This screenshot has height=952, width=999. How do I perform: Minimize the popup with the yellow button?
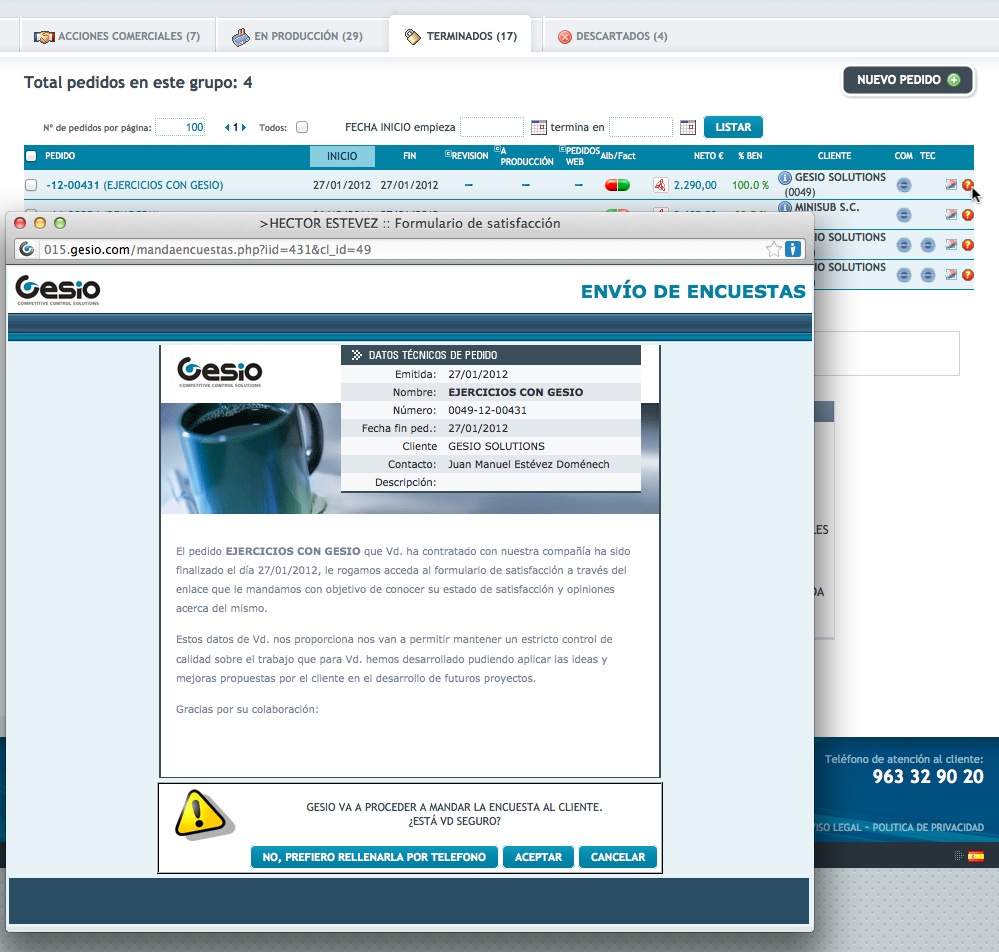point(40,223)
